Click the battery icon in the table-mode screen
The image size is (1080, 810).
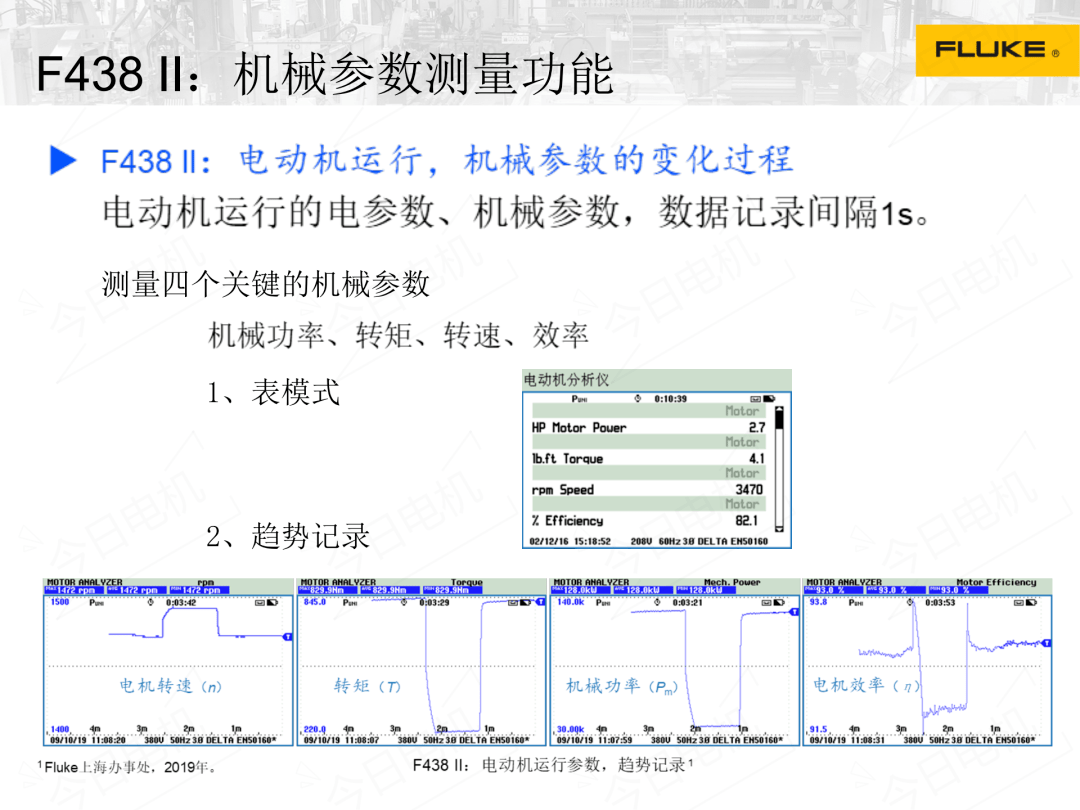pyautogui.click(x=769, y=398)
